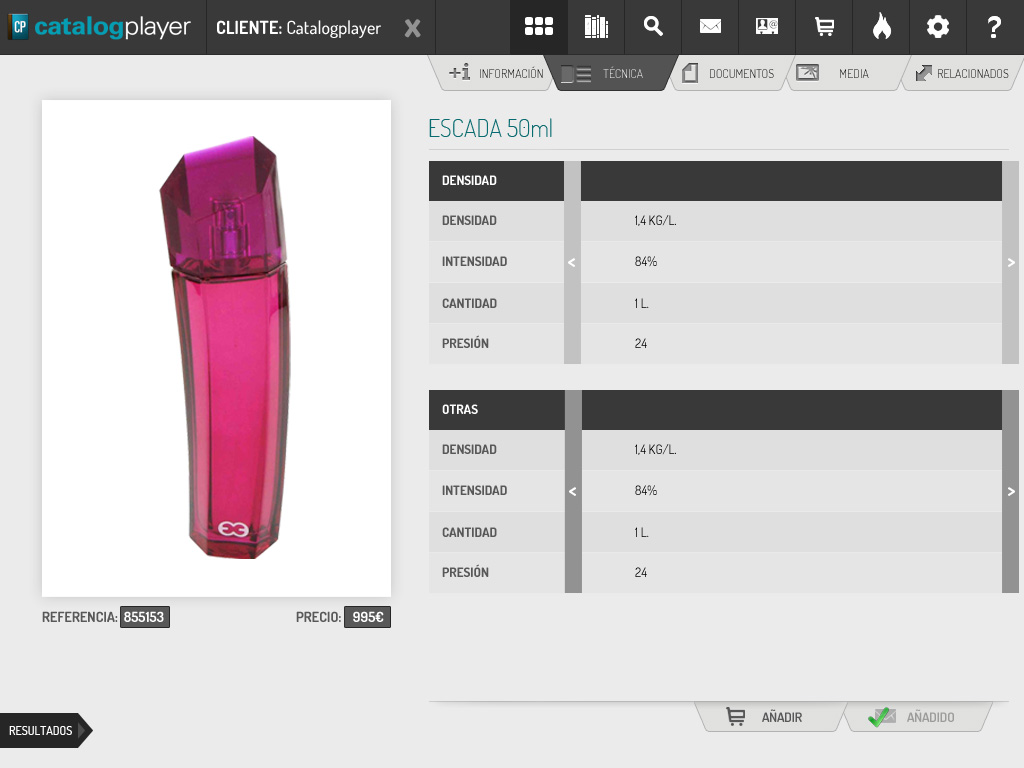Click the price value 995€
The image size is (1024, 768).
click(x=368, y=617)
